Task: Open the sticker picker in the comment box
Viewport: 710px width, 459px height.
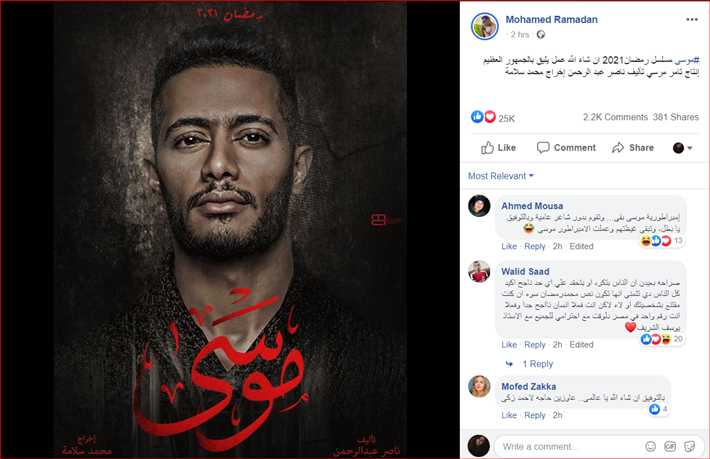Action: (690, 446)
